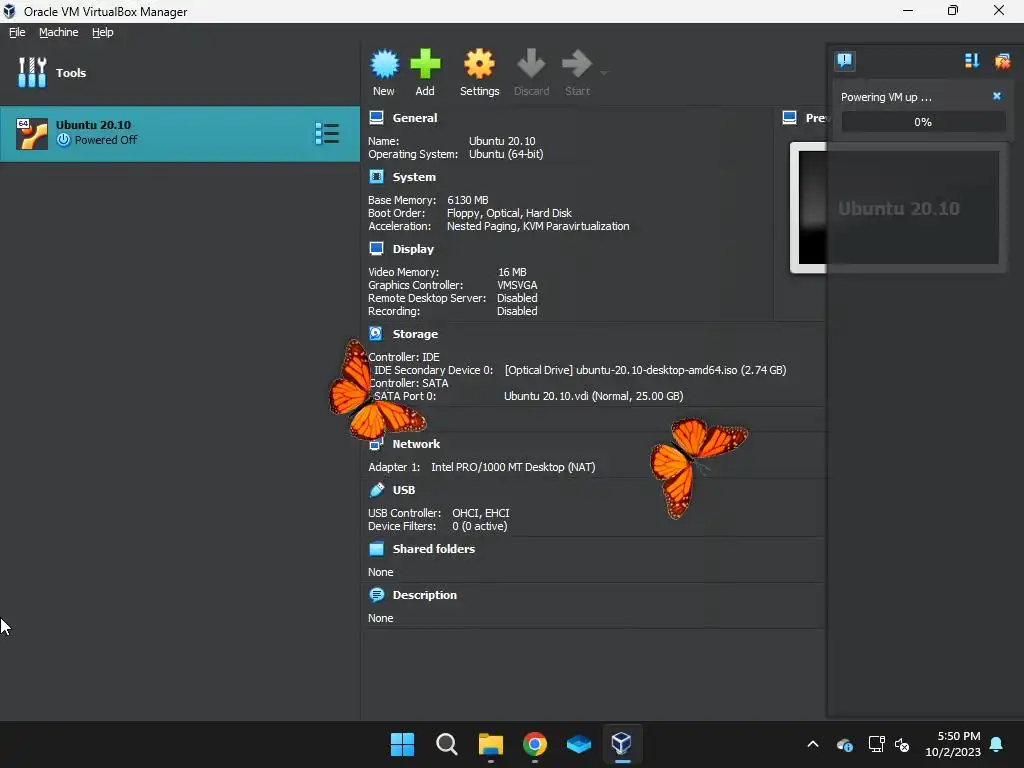Viewport: 1024px width, 768px height.
Task: Open the Shared folders header link
Action: 434,549
